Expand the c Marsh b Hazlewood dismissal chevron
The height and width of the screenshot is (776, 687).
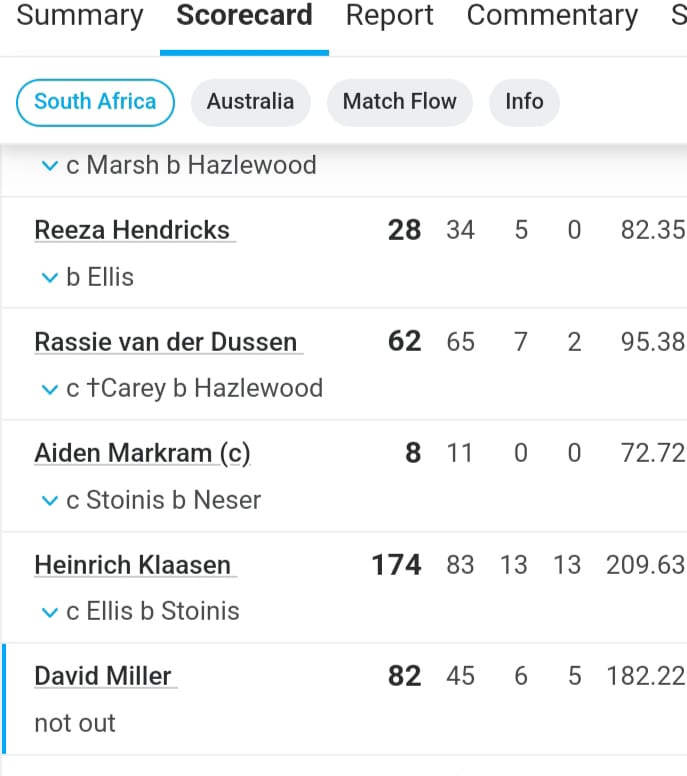50,165
